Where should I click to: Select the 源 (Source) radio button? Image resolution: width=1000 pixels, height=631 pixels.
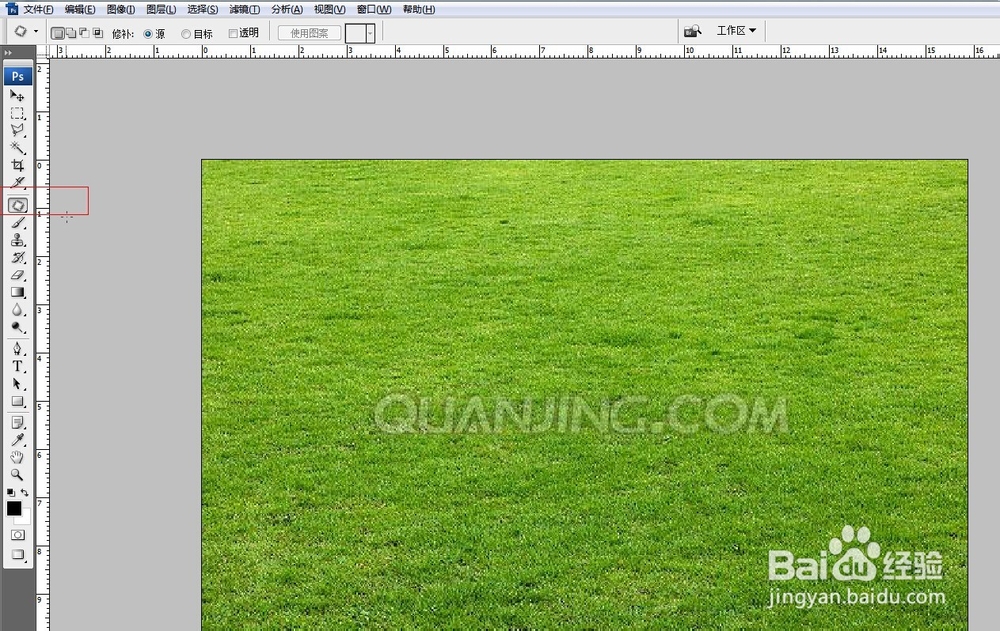pos(148,34)
